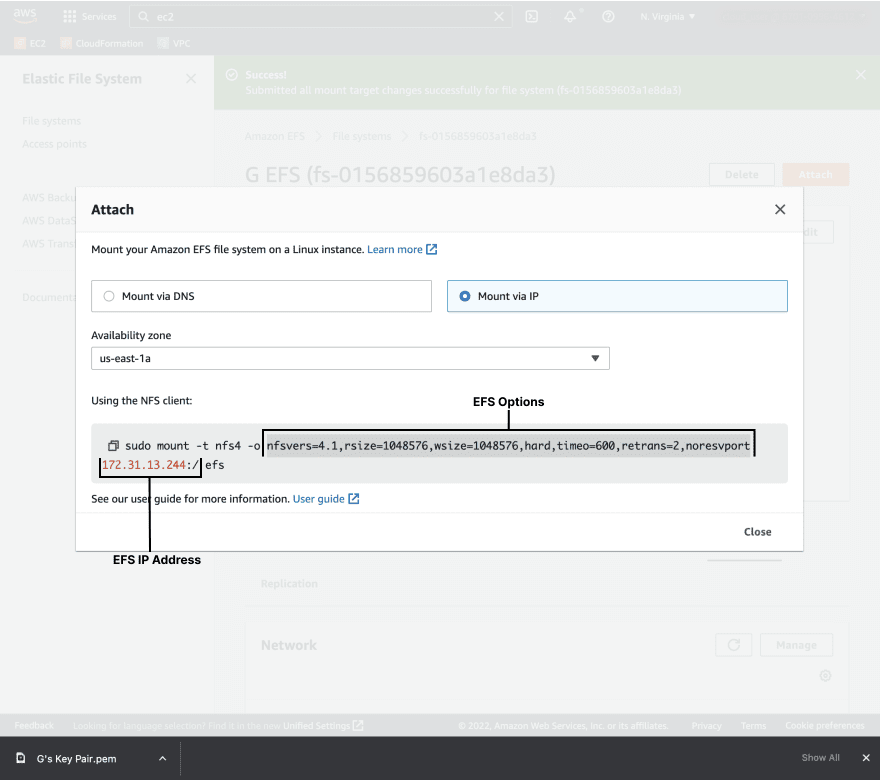Open the Availability zone dropdown
Viewport: 880px width, 780px height.
pos(350,359)
